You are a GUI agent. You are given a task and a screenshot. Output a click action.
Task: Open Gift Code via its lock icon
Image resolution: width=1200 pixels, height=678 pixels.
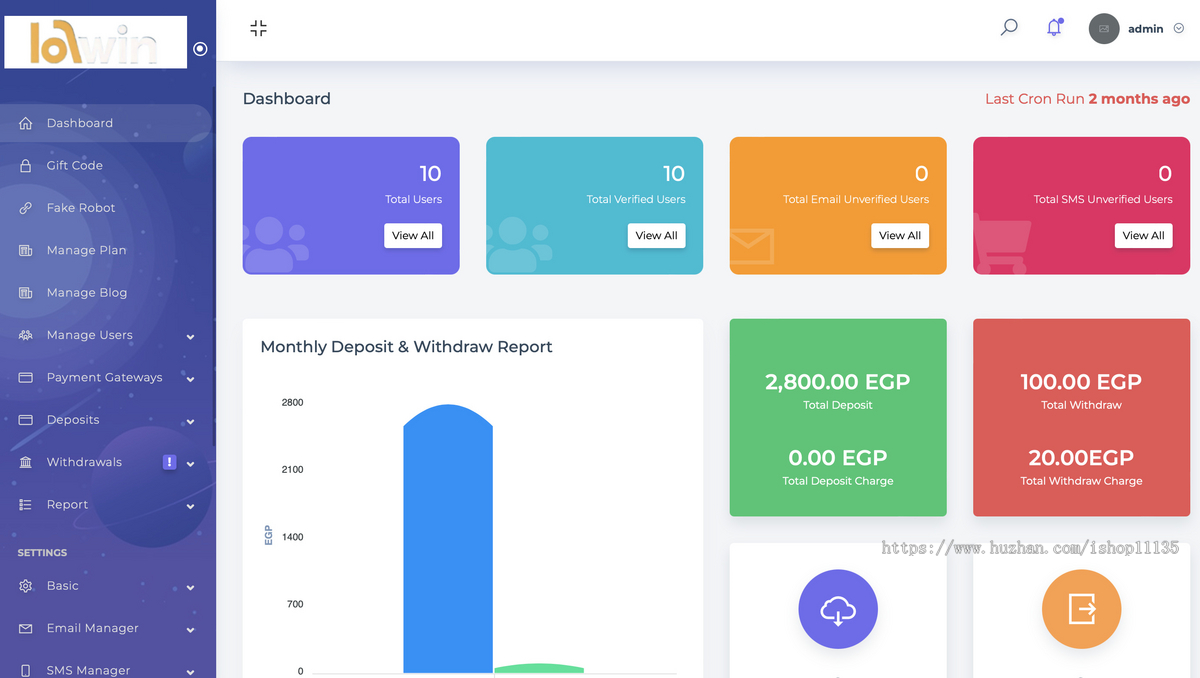(x=26, y=166)
